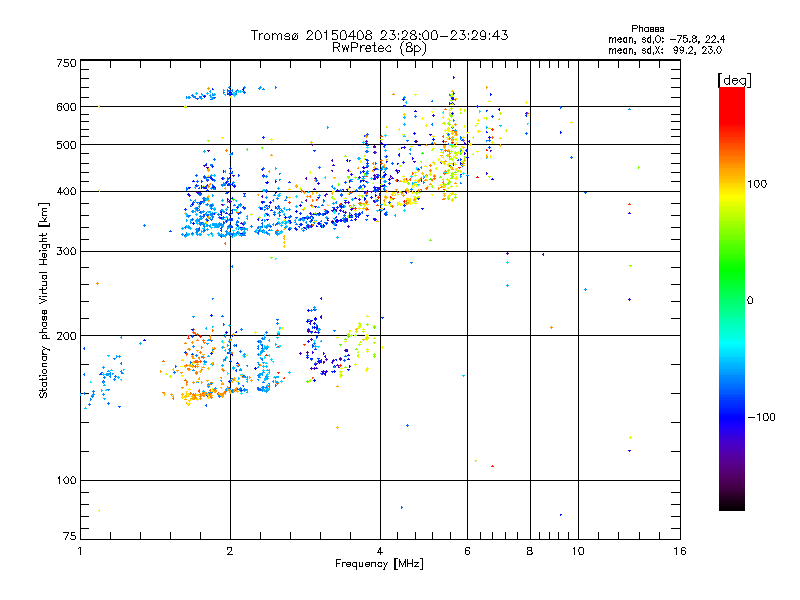The width and height of the screenshot is (800, 600).
Task: Click the x-axis '2' tick label
Action: (230, 551)
